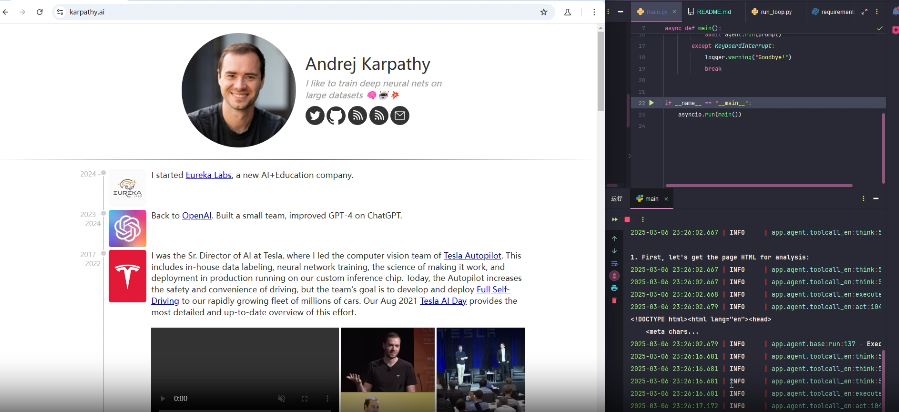Enter fullscreen on the embedded video
The width and height of the screenshot is (899, 412).
pos(305,398)
